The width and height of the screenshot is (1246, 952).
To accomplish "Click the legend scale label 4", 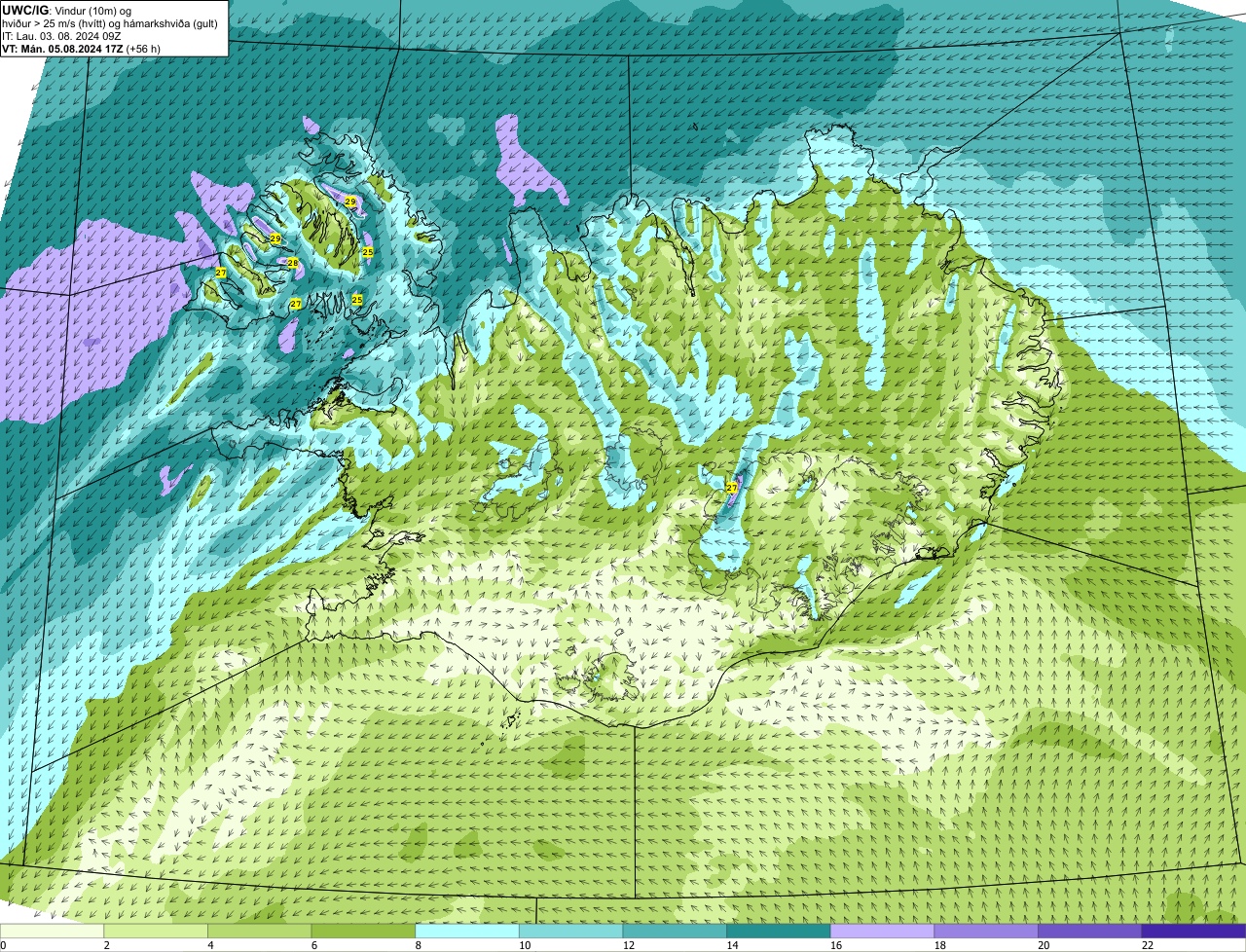I will coord(210,945).
